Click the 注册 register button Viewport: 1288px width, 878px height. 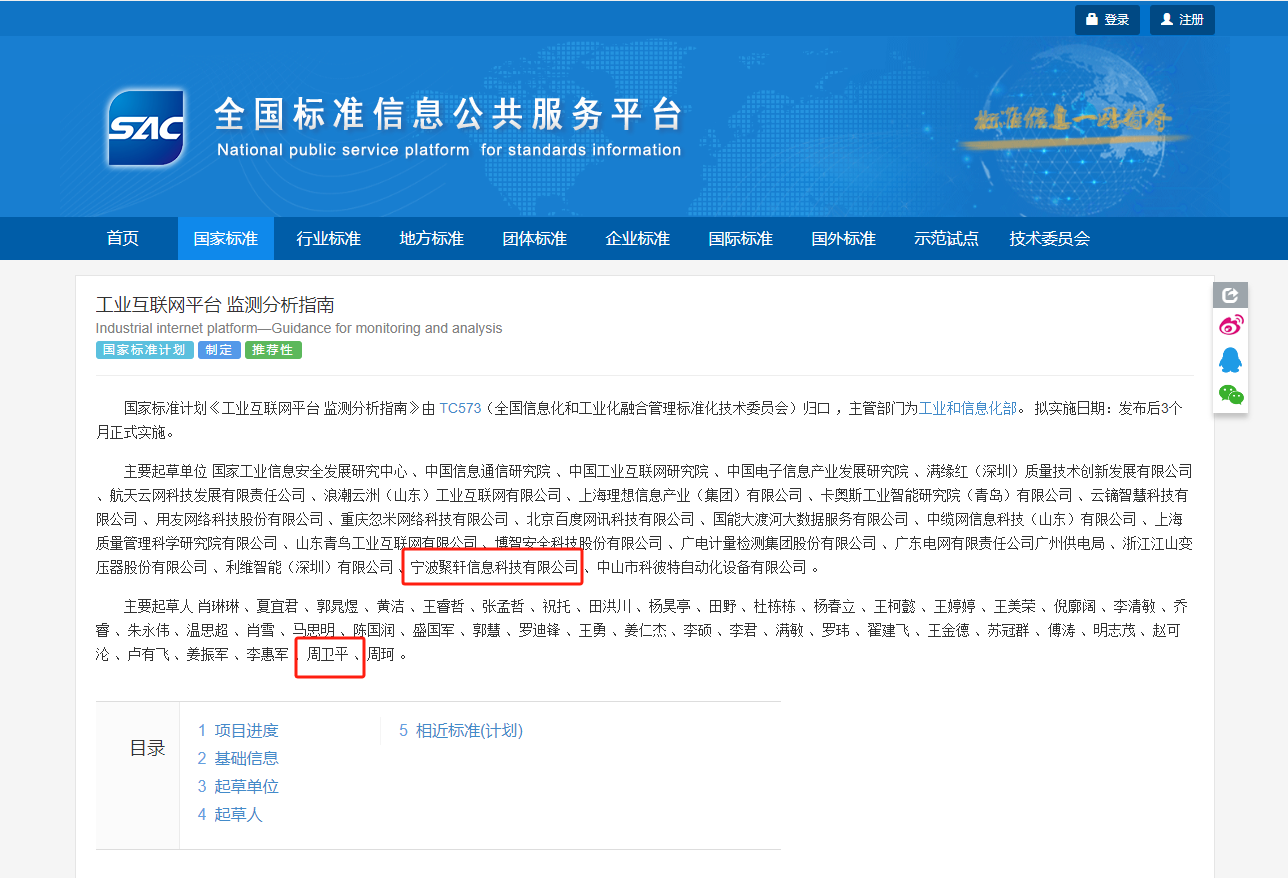click(1182, 20)
